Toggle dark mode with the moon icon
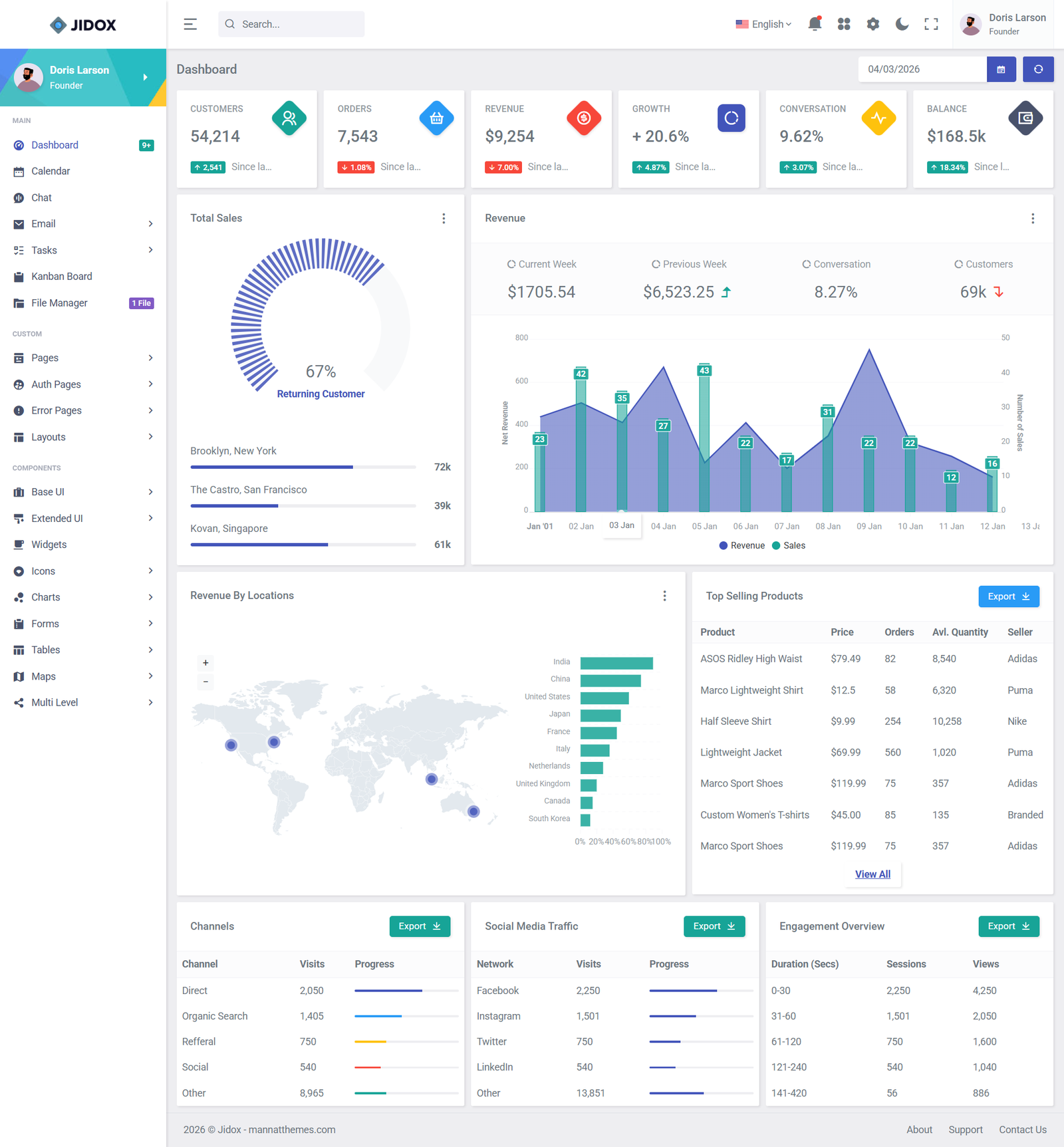 (902, 24)
